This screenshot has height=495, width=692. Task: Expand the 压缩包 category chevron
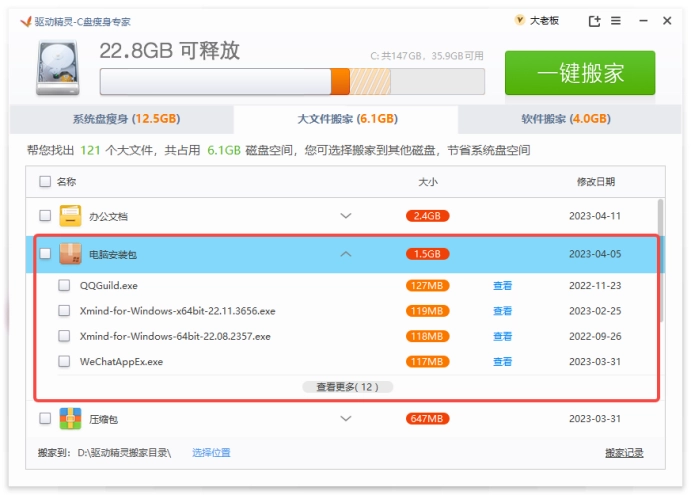346,418
